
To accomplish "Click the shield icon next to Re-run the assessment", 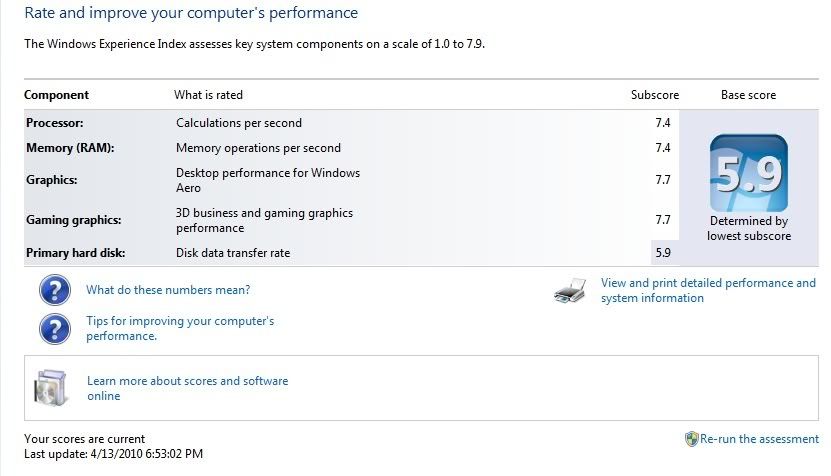I will (x=691, y=439).
